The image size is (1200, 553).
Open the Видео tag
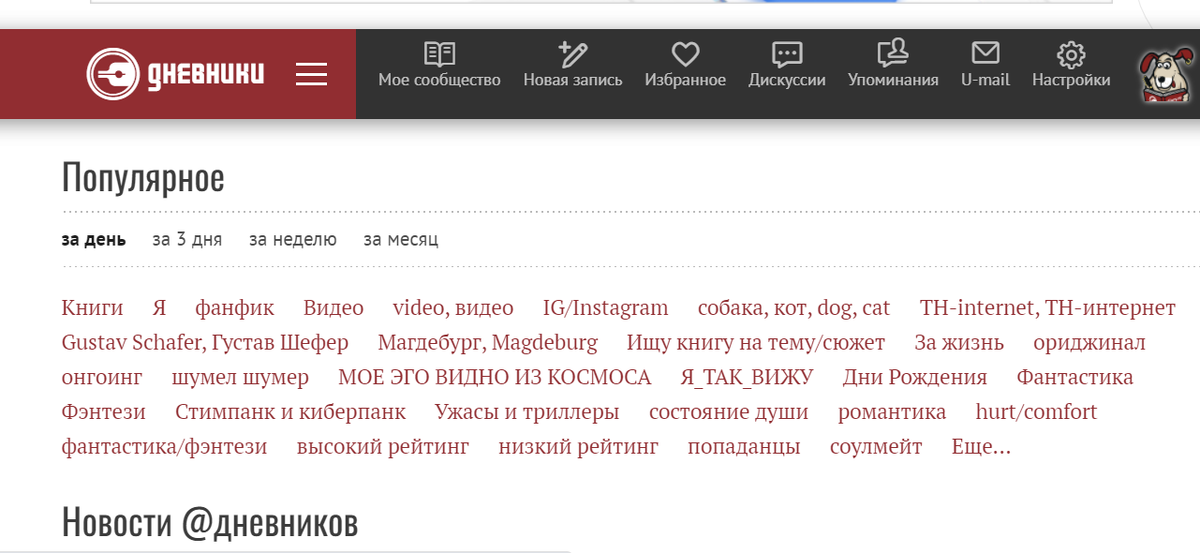[x=334, y=308]
